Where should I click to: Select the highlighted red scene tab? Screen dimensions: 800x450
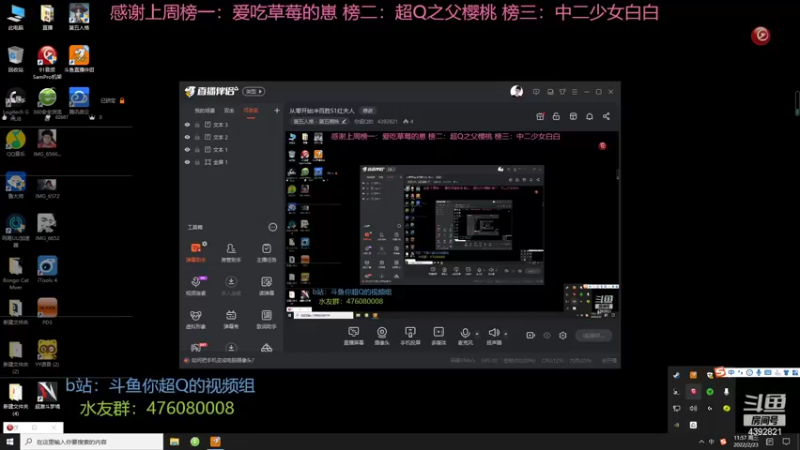(251, 111)
